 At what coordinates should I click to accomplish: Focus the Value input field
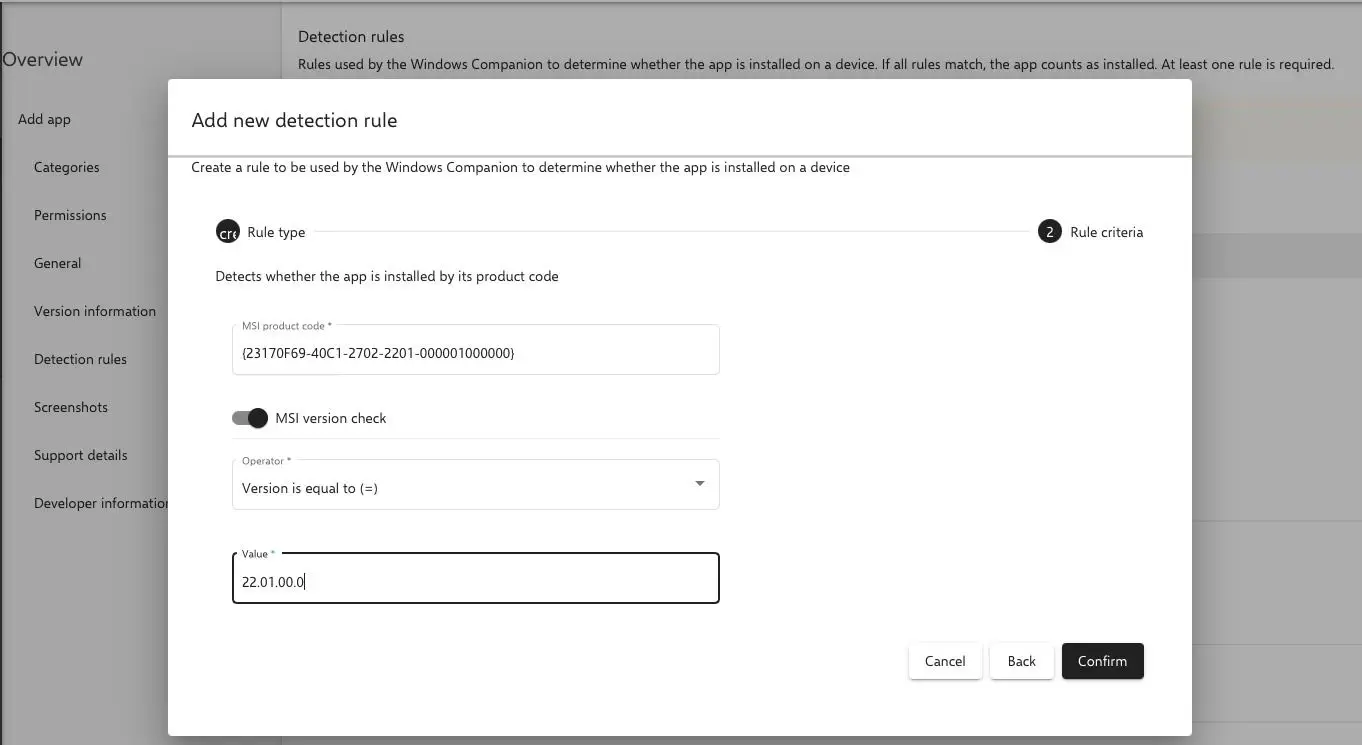(x=475, y=581)
